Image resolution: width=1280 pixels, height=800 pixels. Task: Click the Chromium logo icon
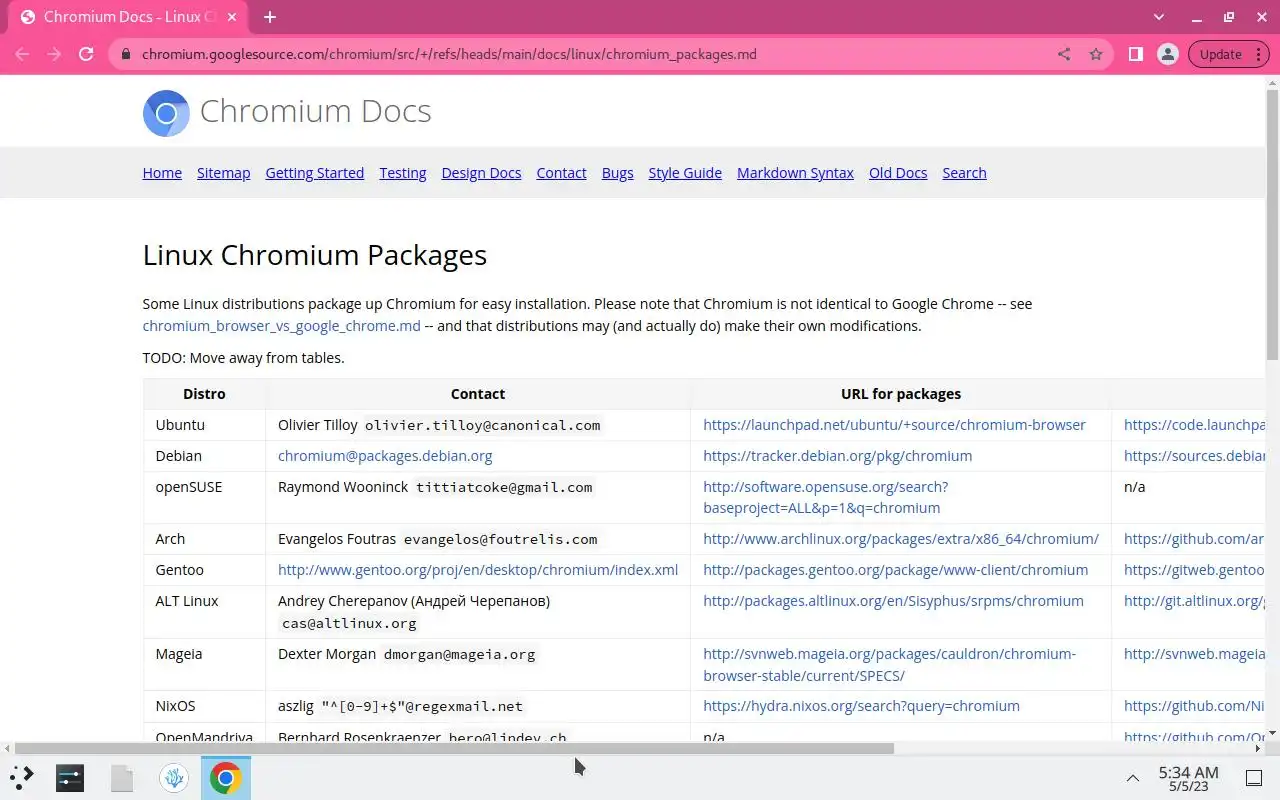pyautogui.click(x=166, y=113)
